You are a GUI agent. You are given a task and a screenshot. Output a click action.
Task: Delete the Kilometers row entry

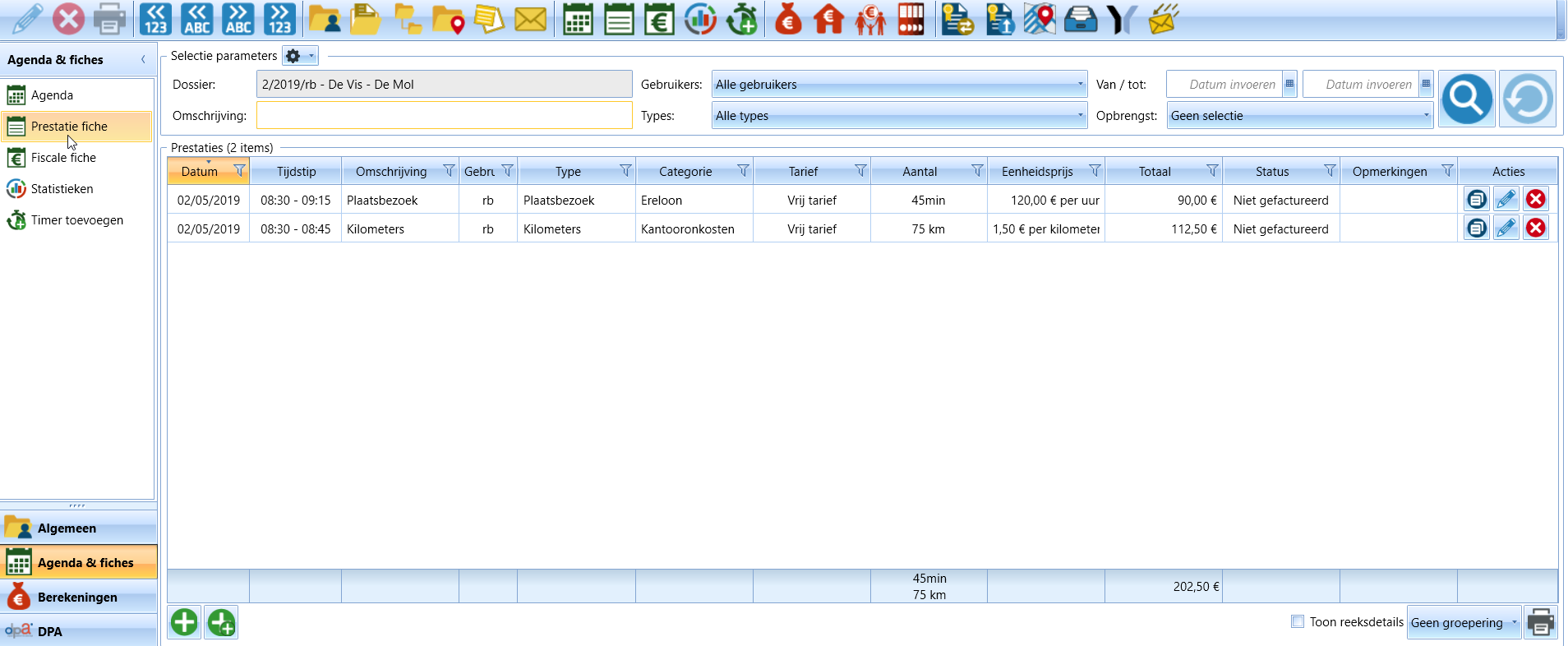pos(1536,228)
